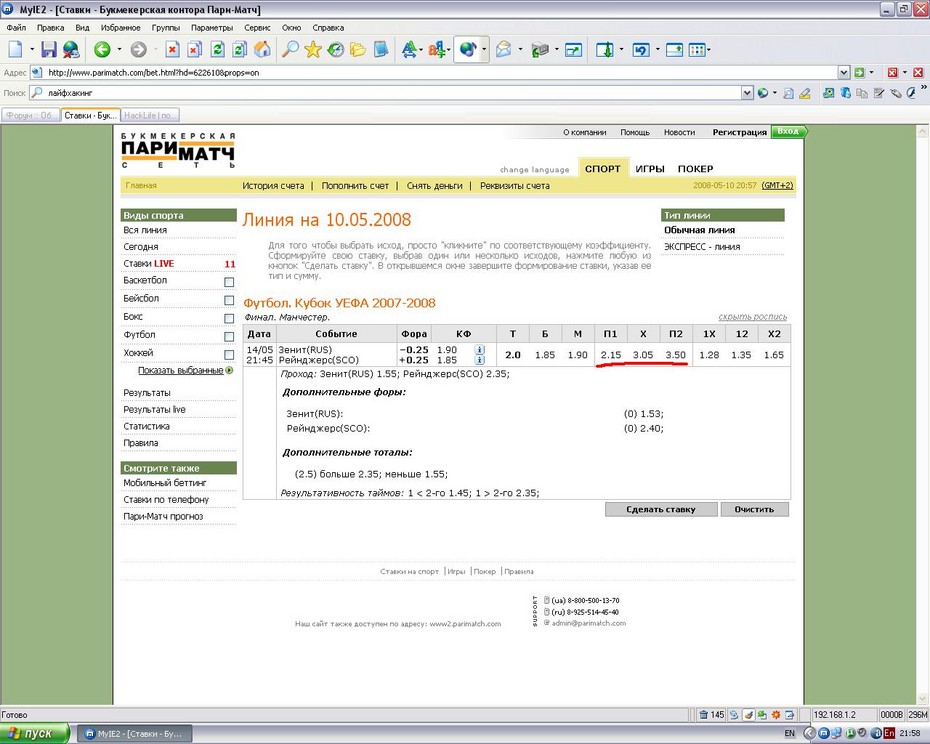
Task: Click the Очистить button
Action: [x=754, y=510]
